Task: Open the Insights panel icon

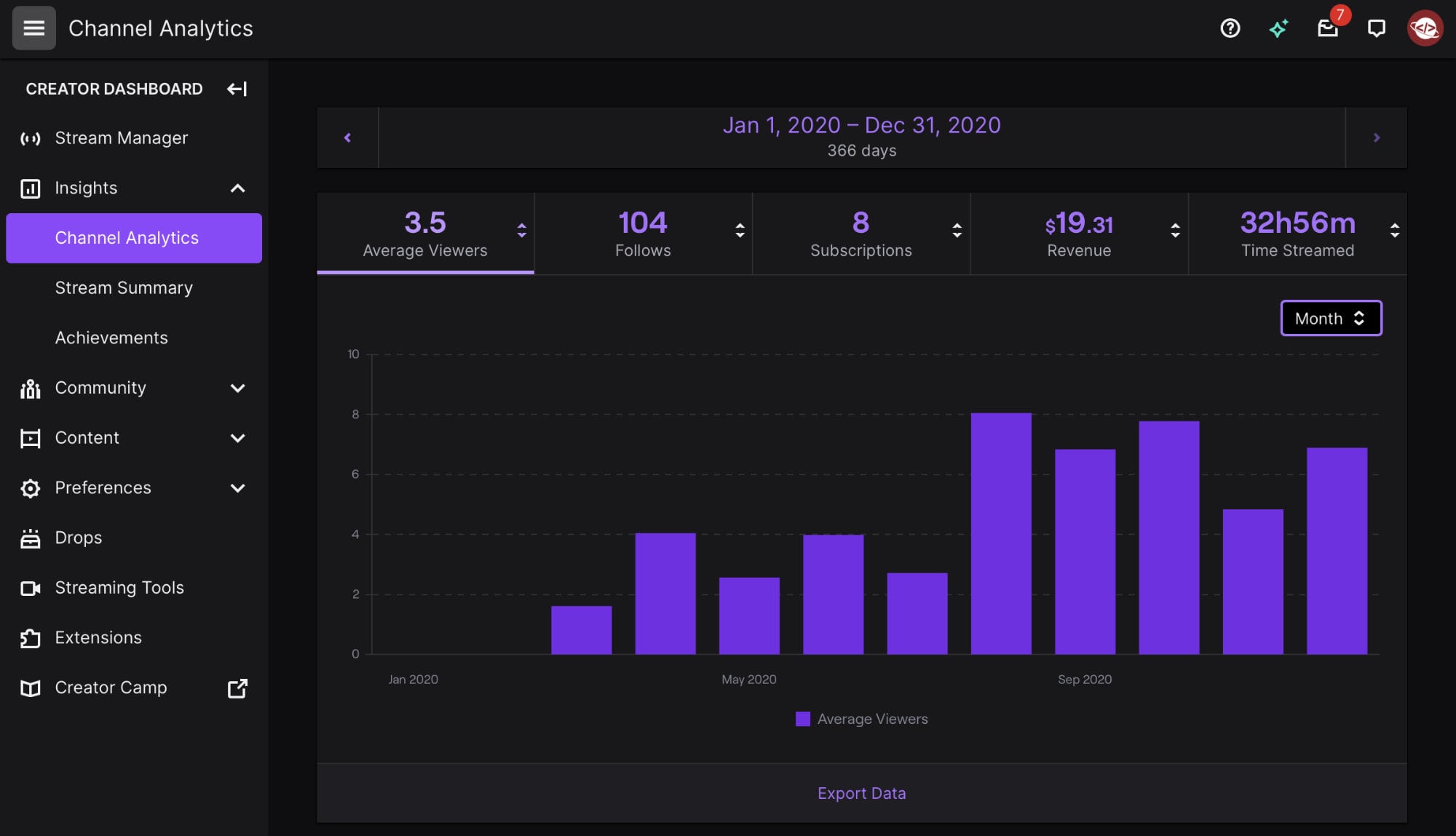Action: click(x=30, y=188)
